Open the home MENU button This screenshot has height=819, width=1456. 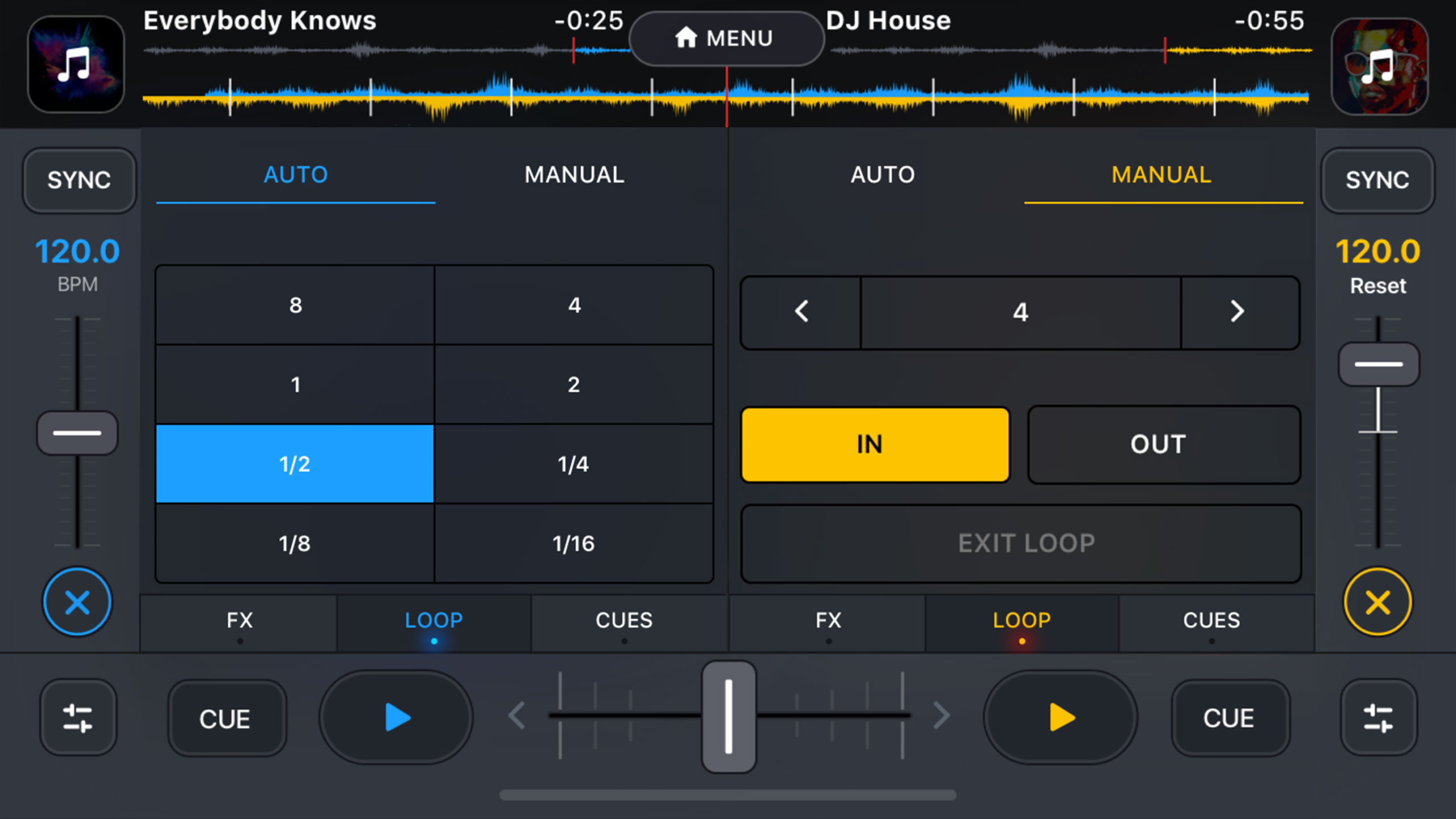tap(726, 38)
